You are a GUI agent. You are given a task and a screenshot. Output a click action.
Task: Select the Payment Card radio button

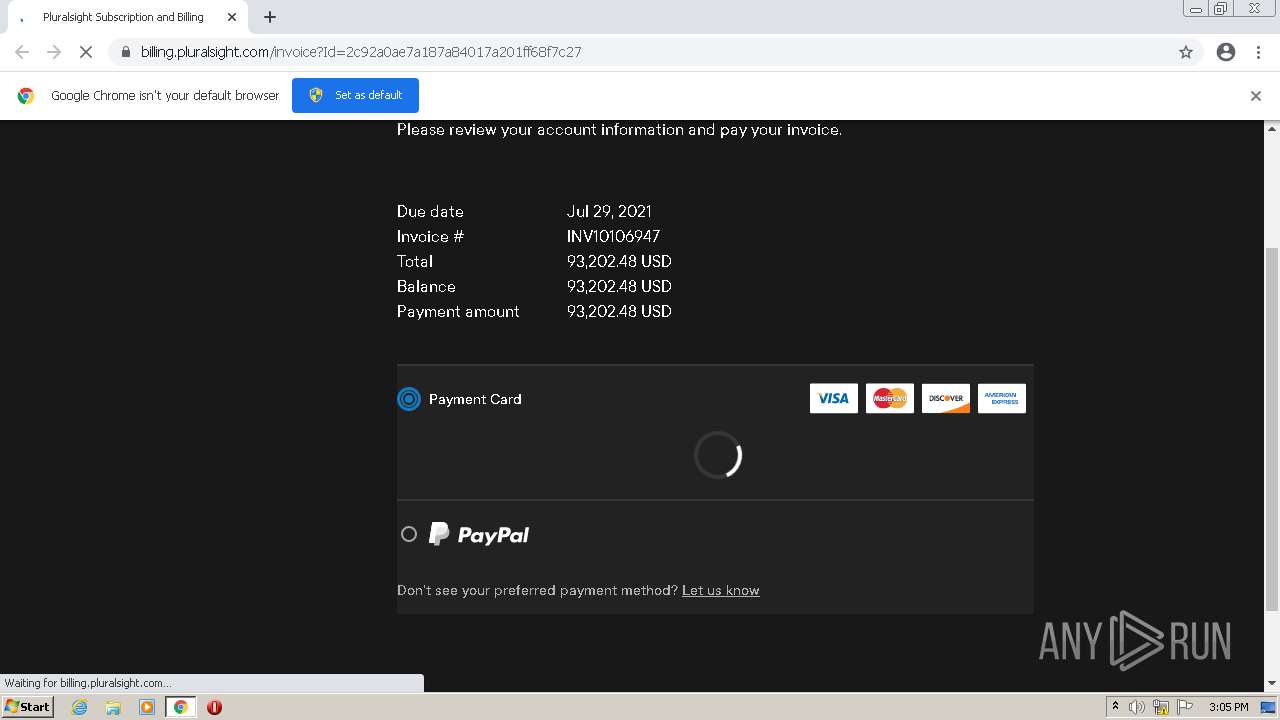(x=409, y=399)
